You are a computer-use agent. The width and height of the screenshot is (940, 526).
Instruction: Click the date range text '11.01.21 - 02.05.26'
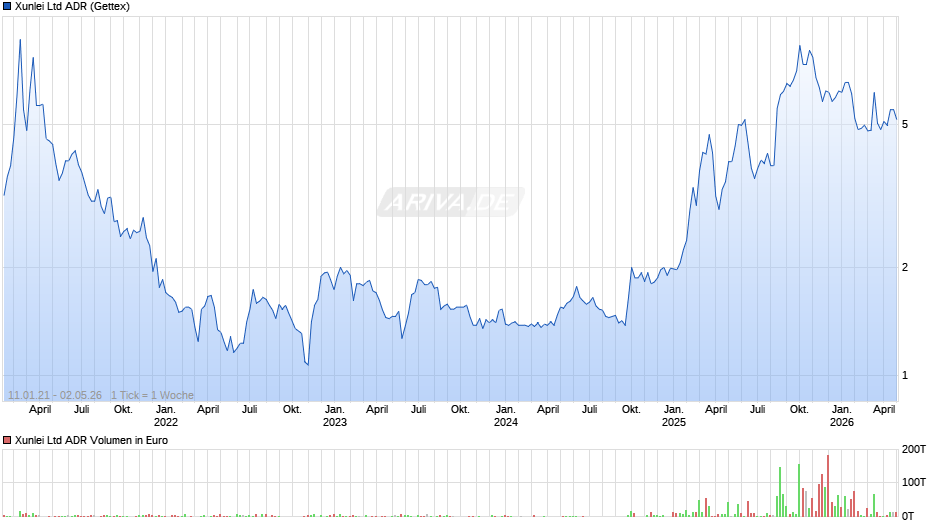pos(55,395)
